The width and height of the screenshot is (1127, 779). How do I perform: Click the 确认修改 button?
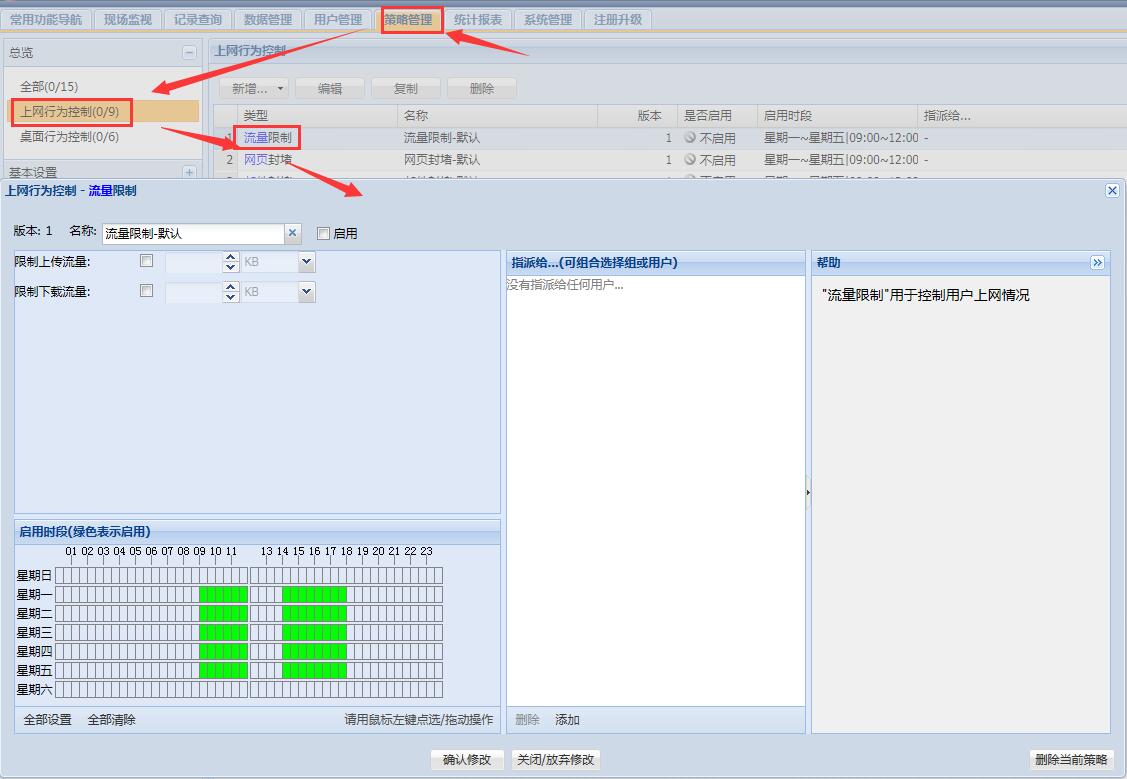pos(467,759)
